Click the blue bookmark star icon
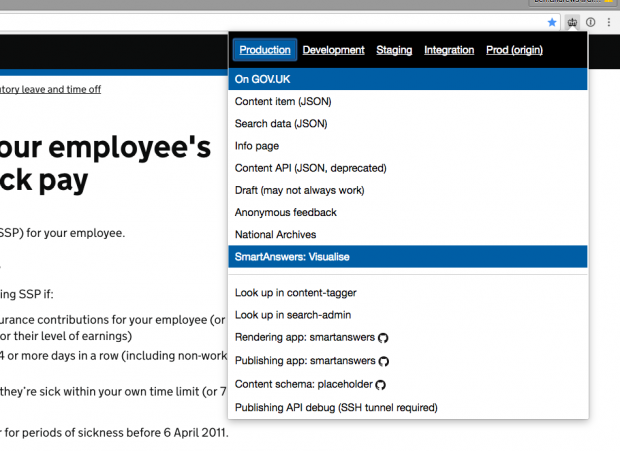Screen dimensions: 620x451 click(x=552, y=23)
